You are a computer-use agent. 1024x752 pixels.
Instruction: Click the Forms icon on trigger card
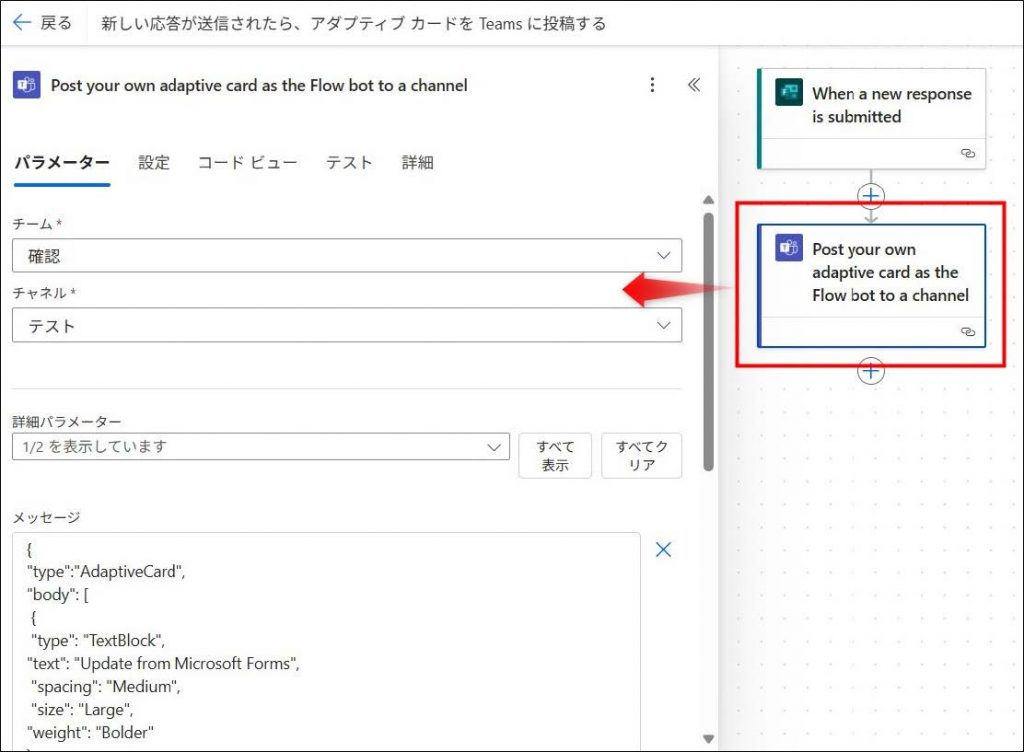(788, 92)
